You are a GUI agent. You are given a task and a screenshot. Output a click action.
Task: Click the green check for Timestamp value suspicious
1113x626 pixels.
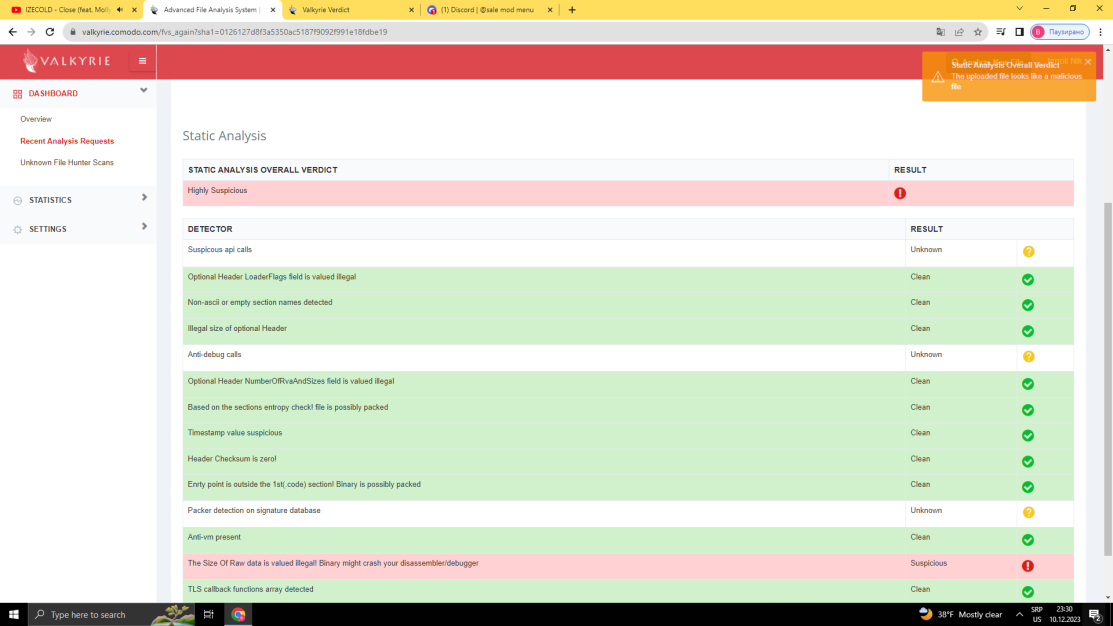point(1028,436)
